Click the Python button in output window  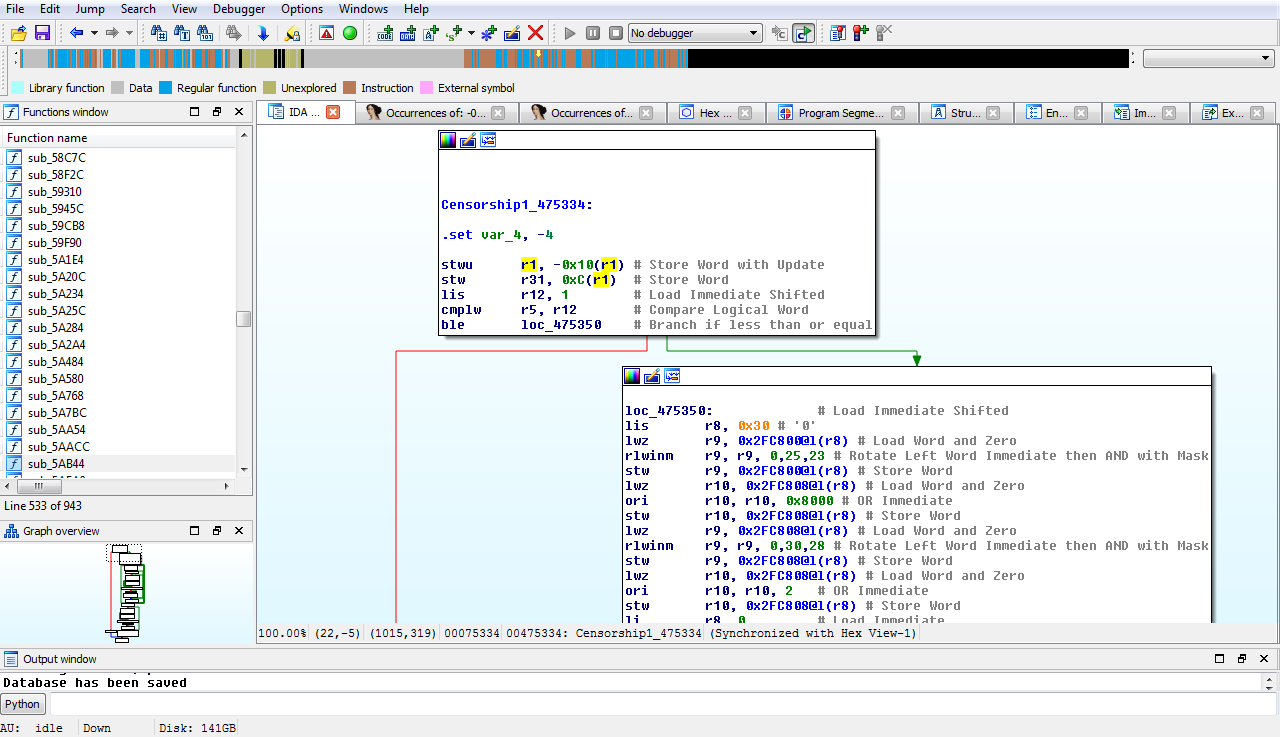pos(22,704)
